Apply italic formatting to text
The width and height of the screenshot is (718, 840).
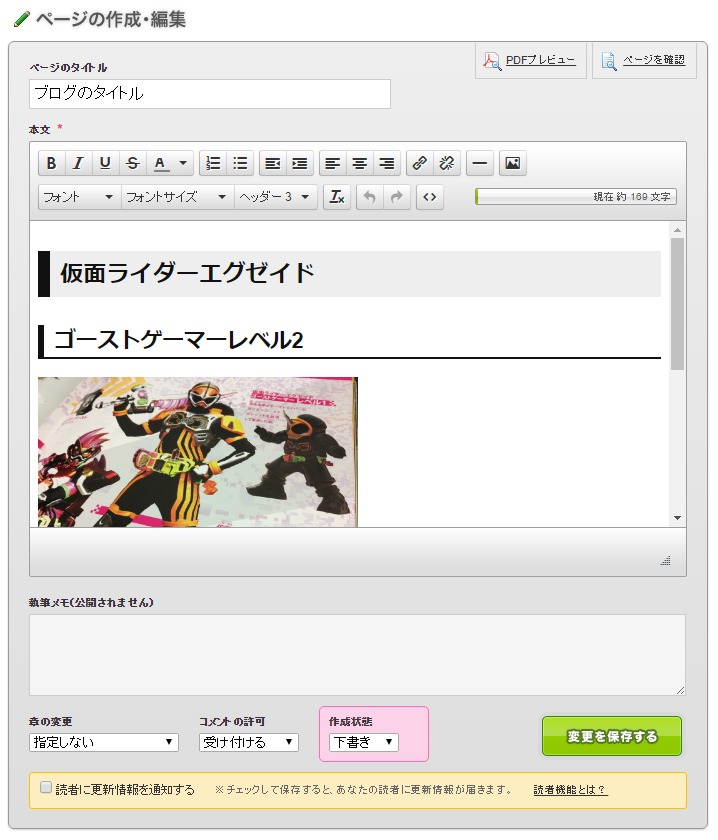point(78,163)
